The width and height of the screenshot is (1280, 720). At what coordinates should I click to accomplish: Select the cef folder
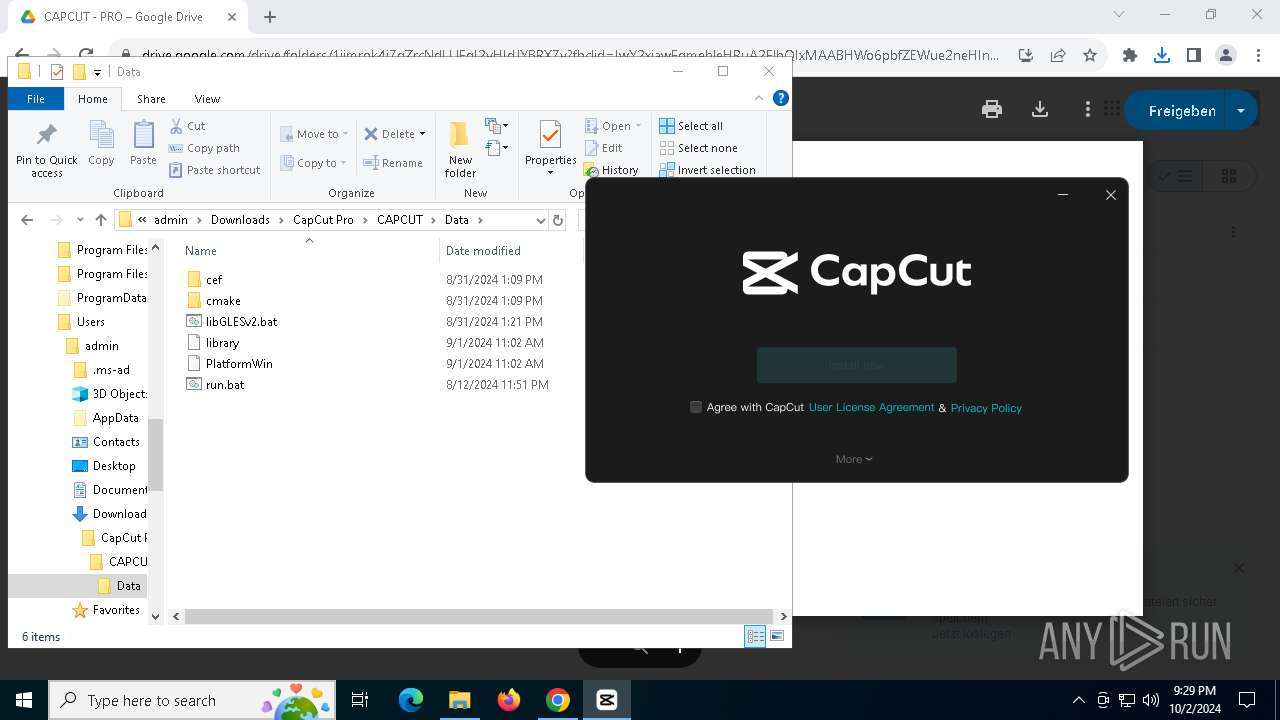[213, 280]
